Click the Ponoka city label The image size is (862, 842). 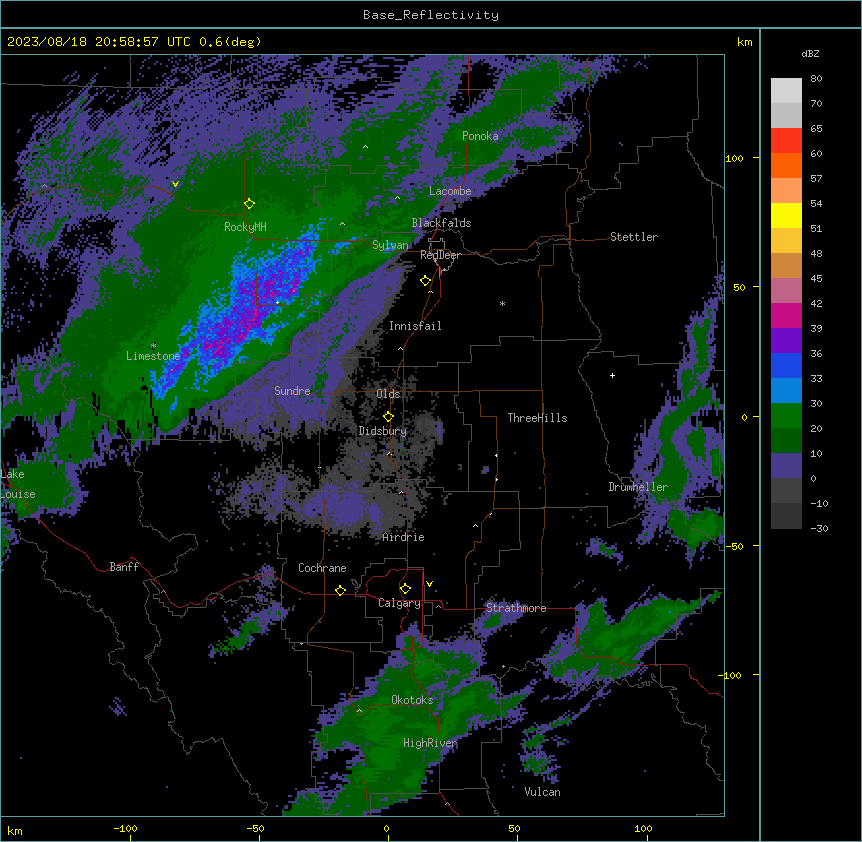(480, 136)
